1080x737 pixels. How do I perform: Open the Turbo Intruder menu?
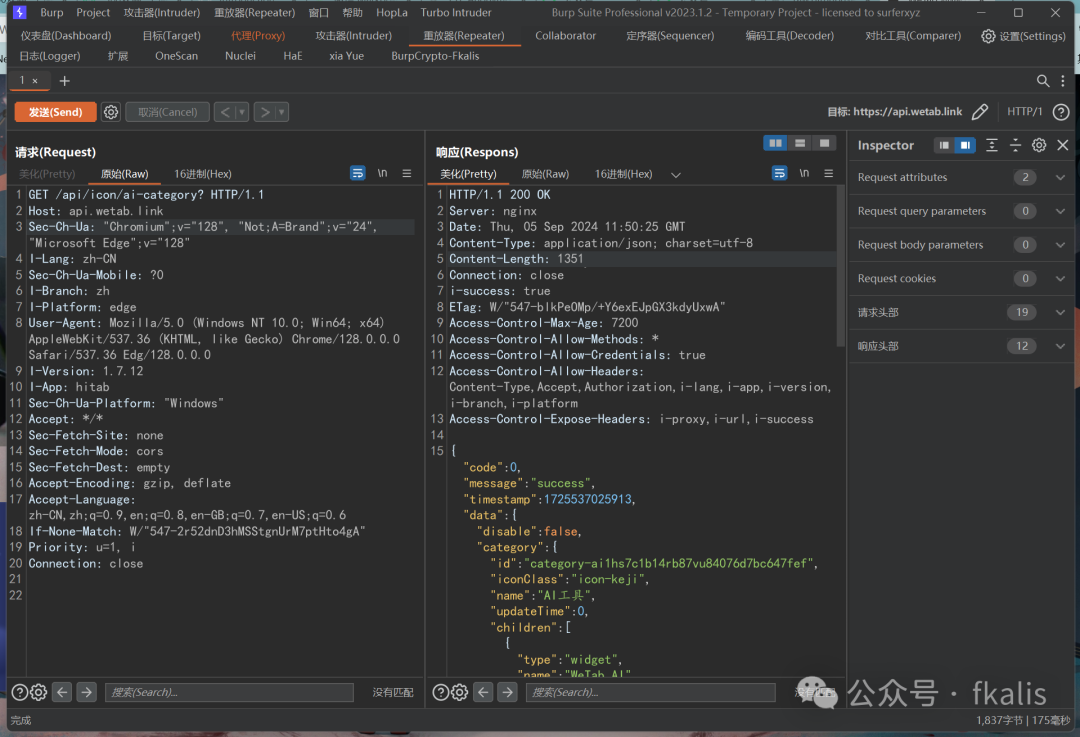(x=456, y=12)
